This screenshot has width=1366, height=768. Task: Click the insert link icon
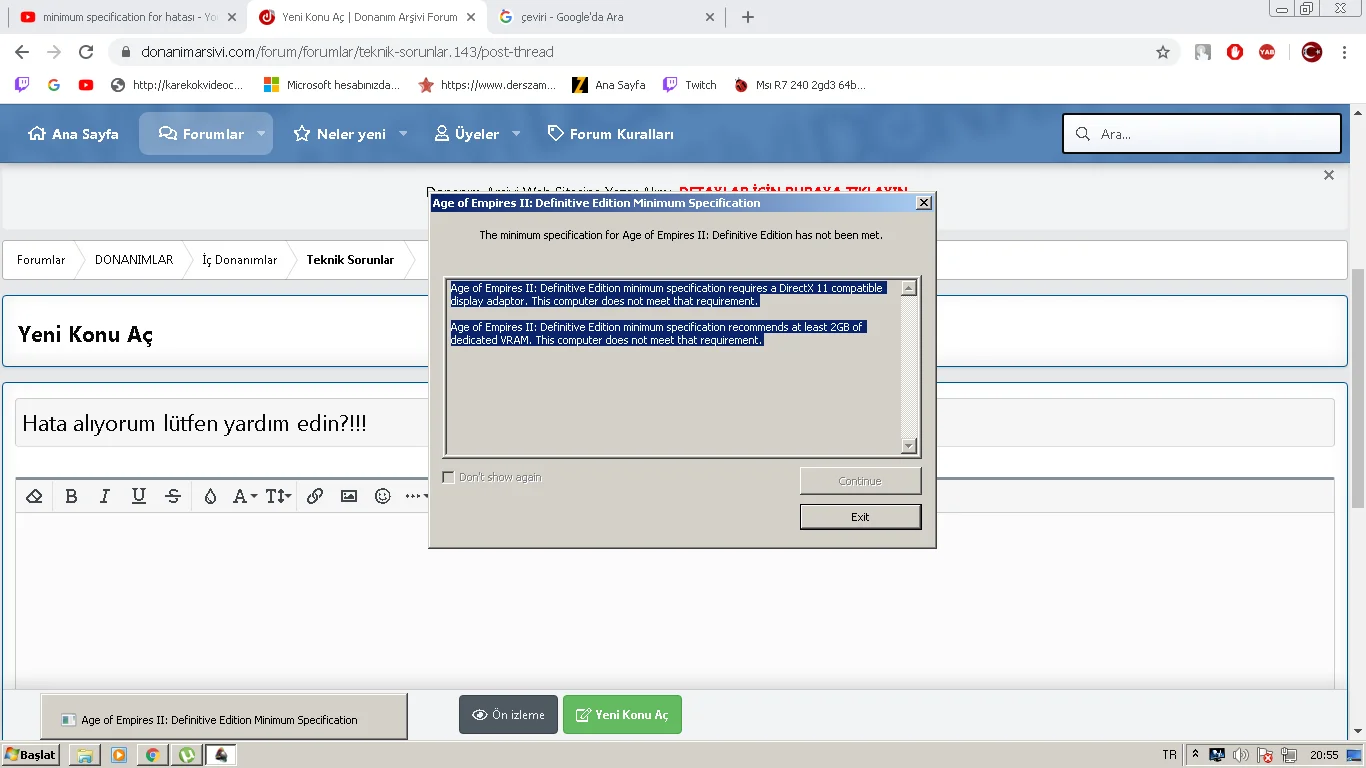pos(315,496)
